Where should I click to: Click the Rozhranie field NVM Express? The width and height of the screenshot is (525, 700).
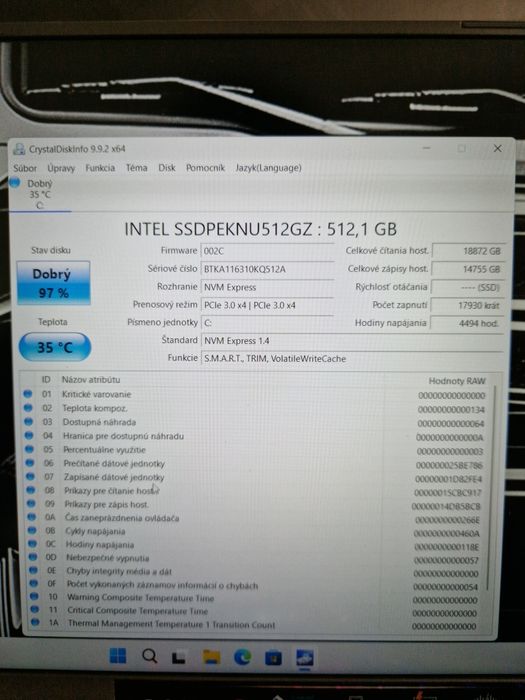click(x=267, y=287)
